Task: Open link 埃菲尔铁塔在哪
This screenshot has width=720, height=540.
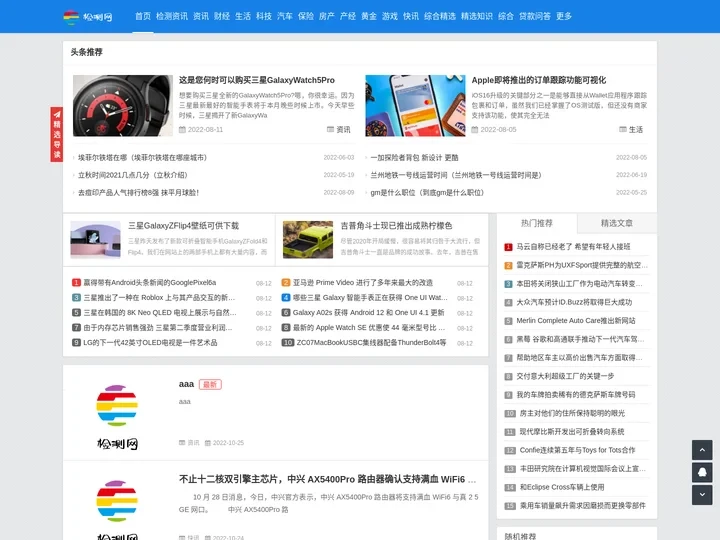Action: coord(142,158)
